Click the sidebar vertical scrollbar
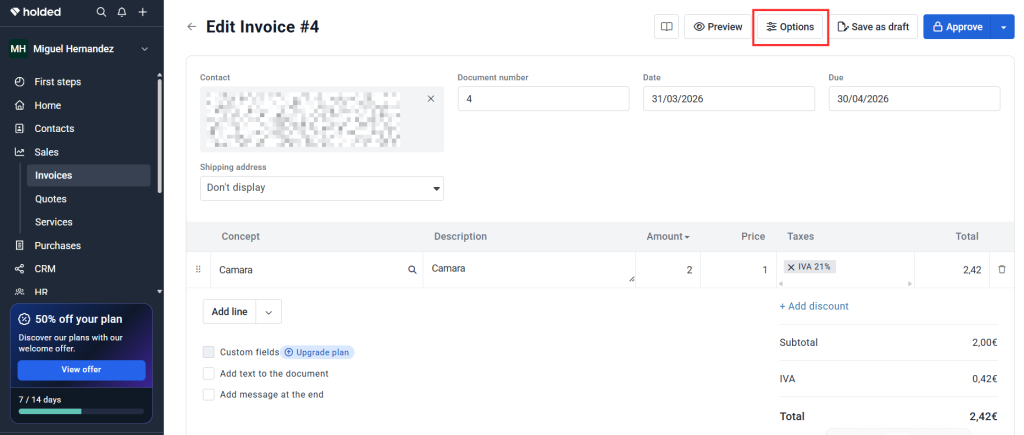 click(x=159, y=135)
